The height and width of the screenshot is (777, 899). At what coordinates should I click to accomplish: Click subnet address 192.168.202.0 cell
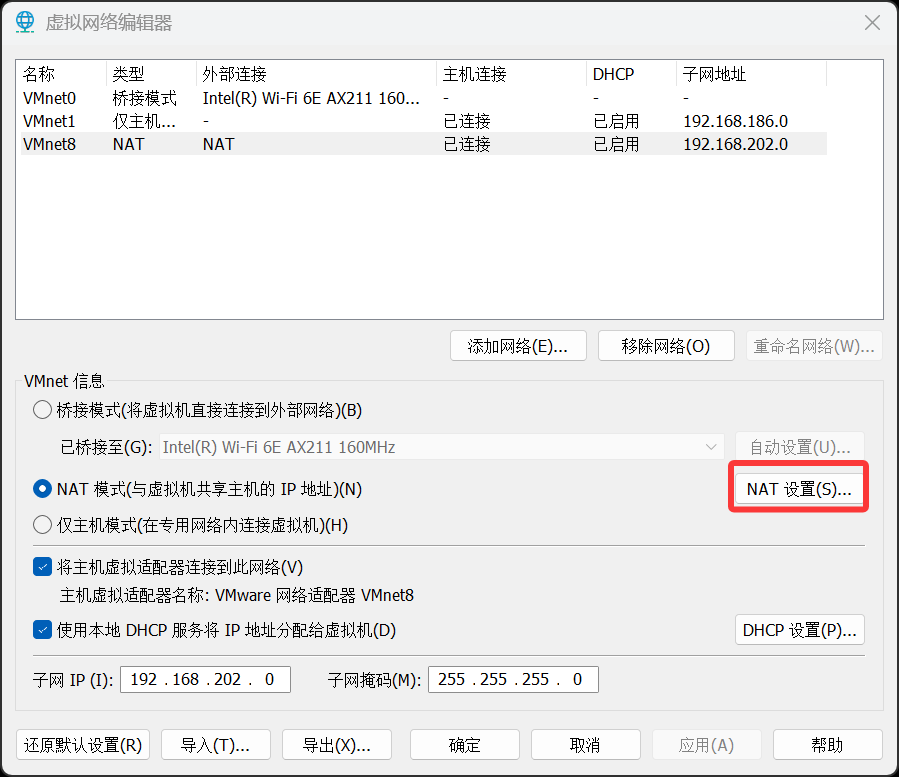coord(736,144)
